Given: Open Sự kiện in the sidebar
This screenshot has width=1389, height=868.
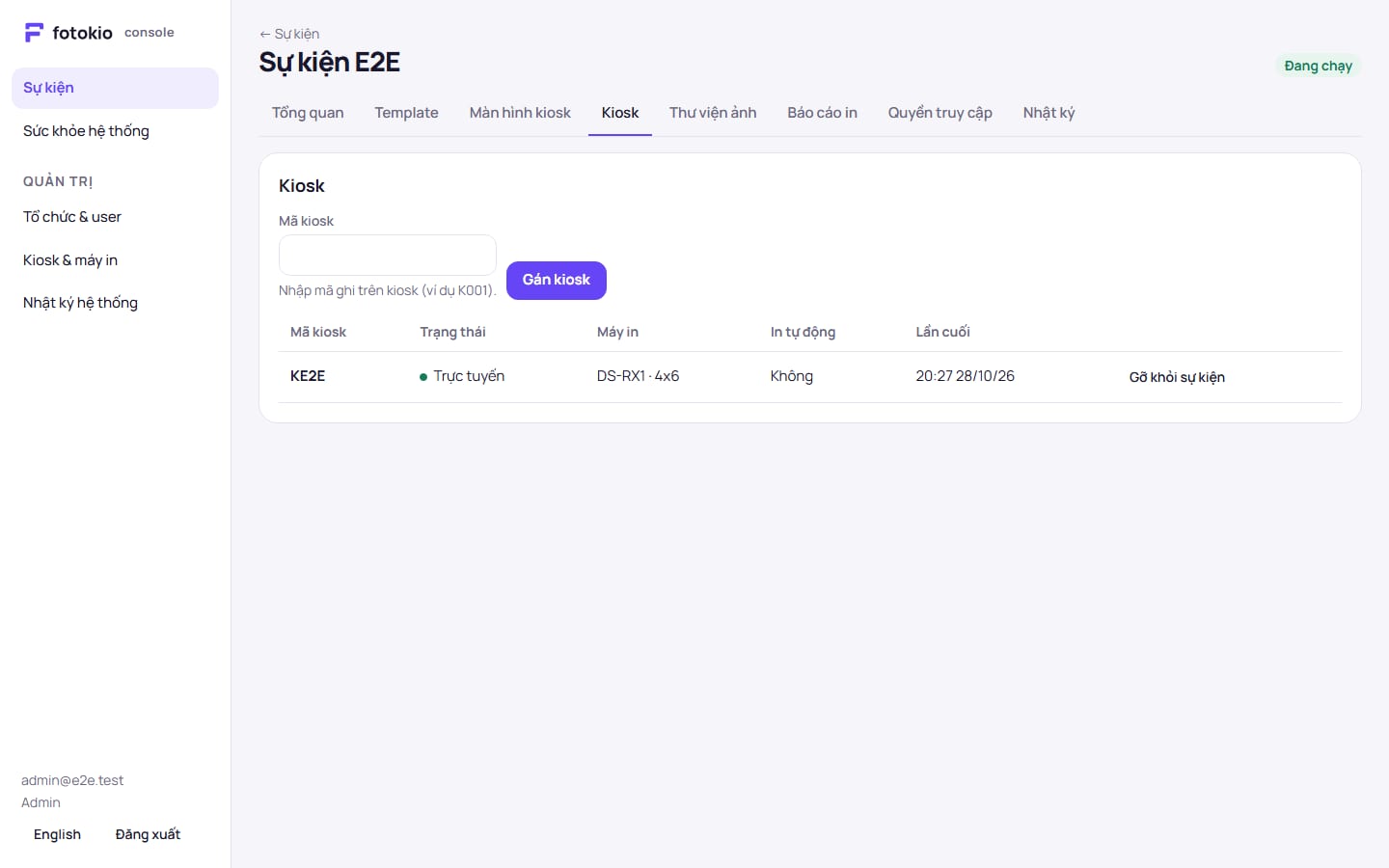Looking at the screenshot, I should (115, 88).
